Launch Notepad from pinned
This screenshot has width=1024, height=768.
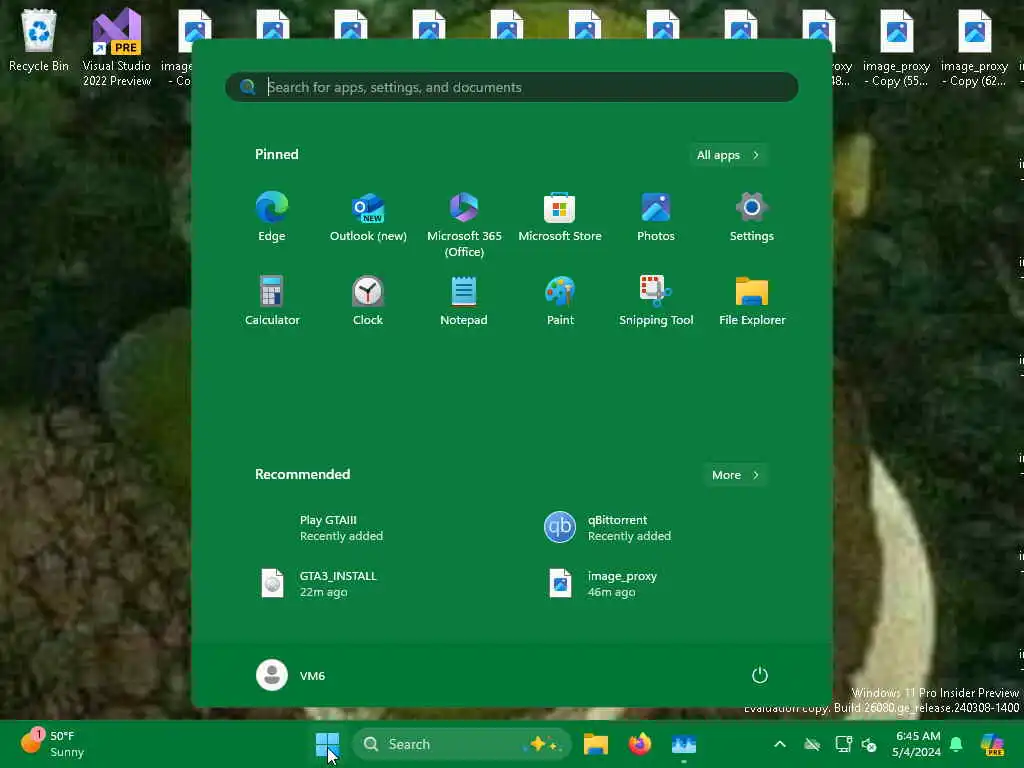pyautogui.click(x=464, y=301)
